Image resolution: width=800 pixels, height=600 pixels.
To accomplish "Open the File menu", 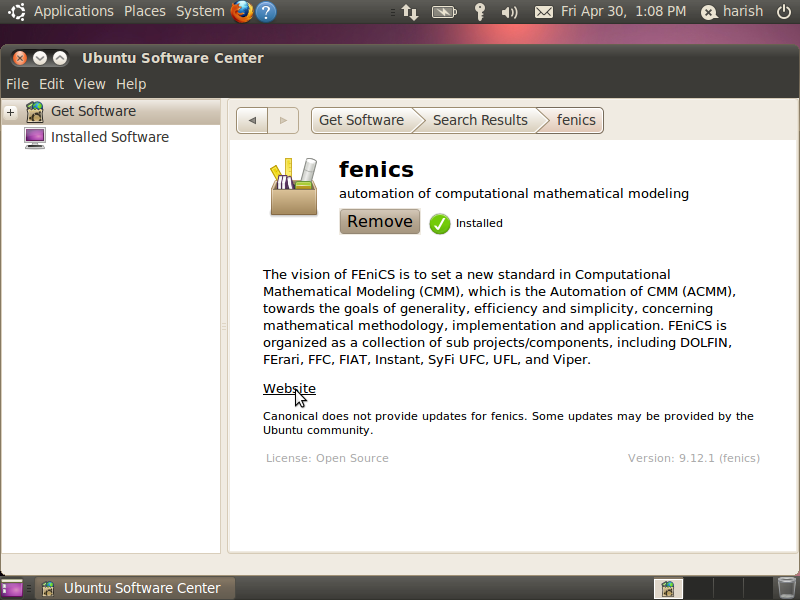I will coord(17,84).
